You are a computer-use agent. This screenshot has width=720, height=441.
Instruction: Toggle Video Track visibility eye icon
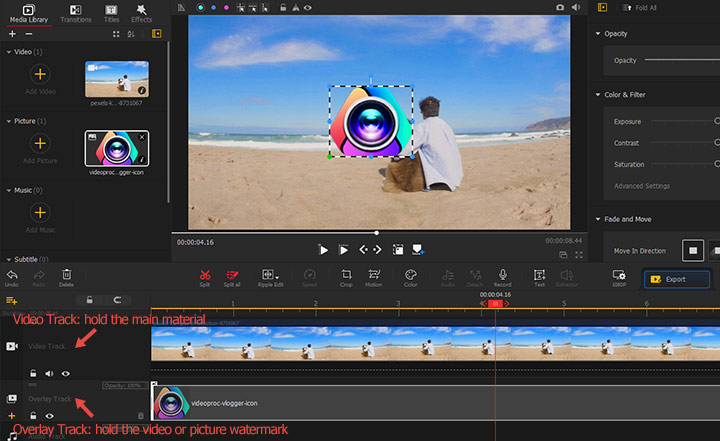coord(66,373)
